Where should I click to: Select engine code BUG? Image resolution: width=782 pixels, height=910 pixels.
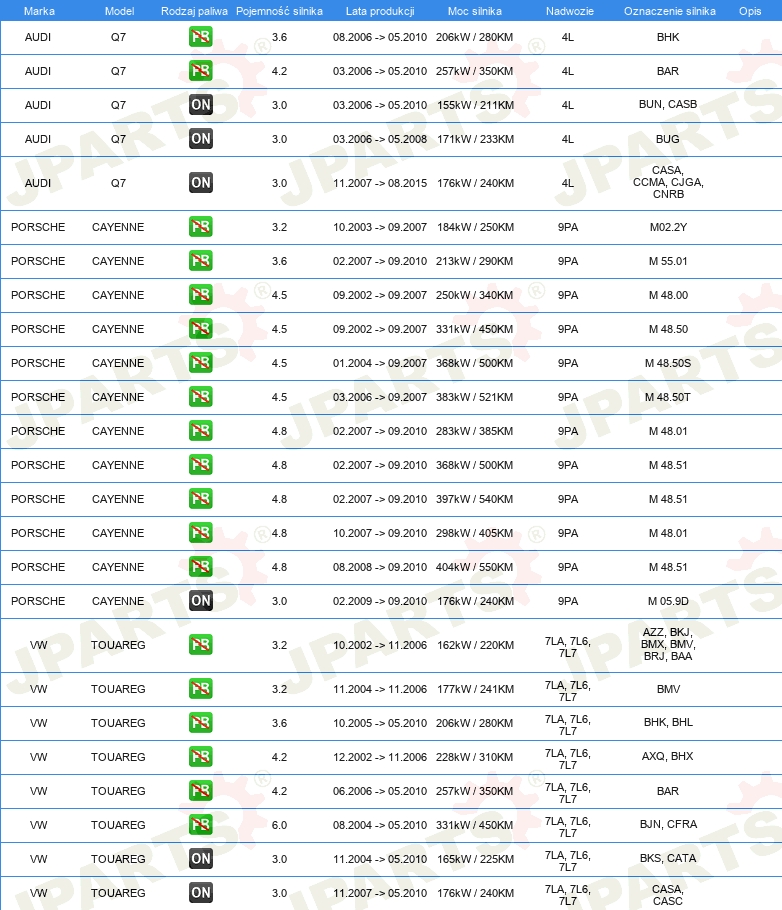[x=668, y=139]
